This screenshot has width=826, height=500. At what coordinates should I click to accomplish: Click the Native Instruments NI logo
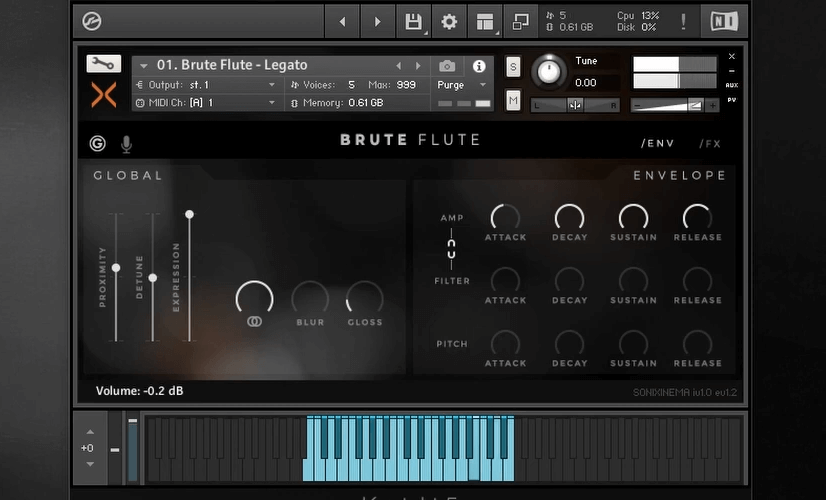tap(724, 22)
